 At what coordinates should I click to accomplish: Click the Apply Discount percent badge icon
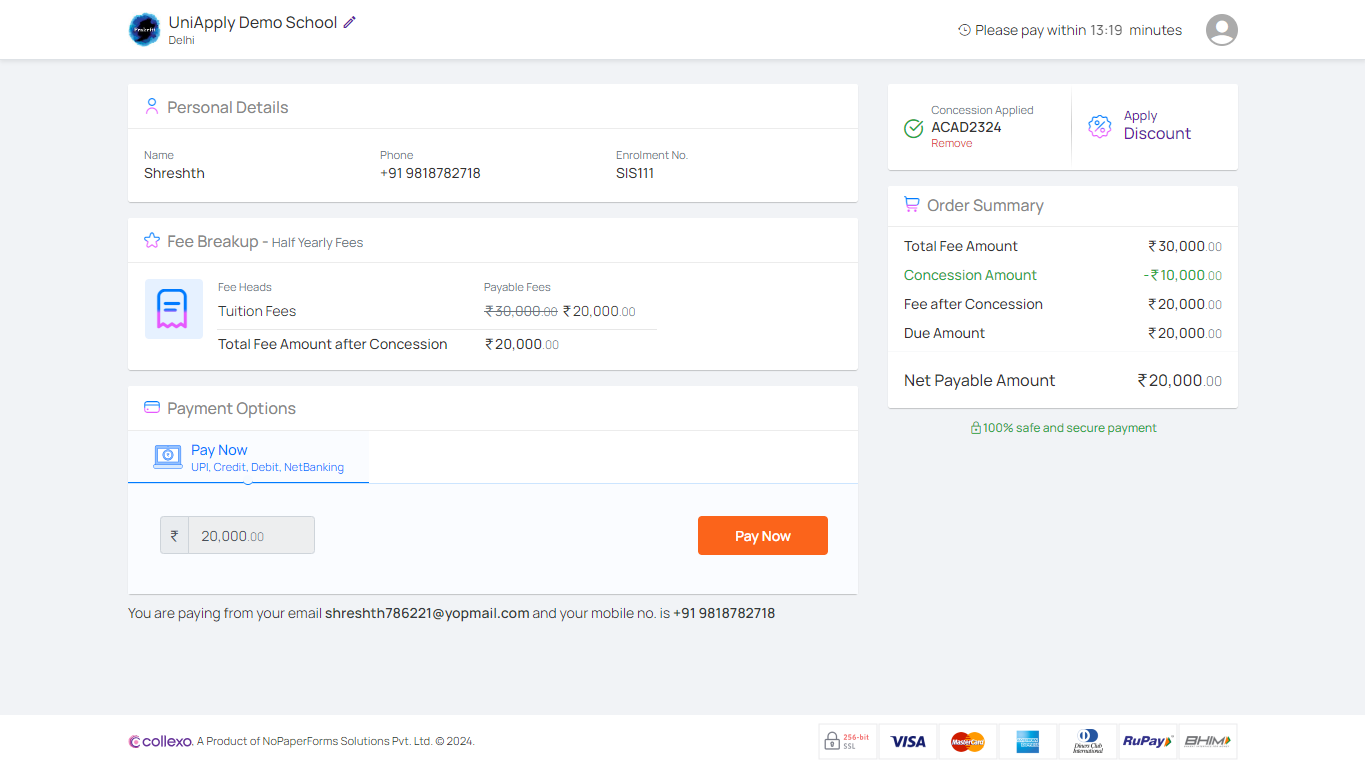coord(1099,126)
